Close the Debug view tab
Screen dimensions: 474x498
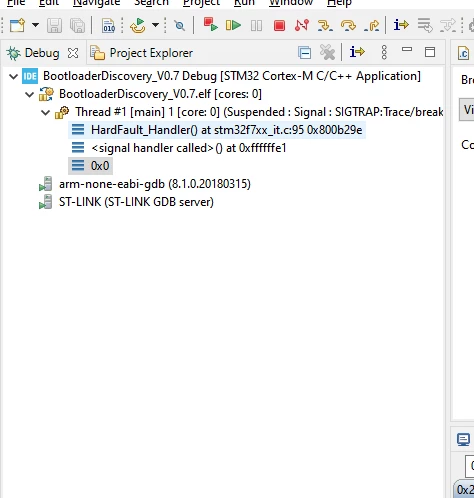tap(73, 53)
